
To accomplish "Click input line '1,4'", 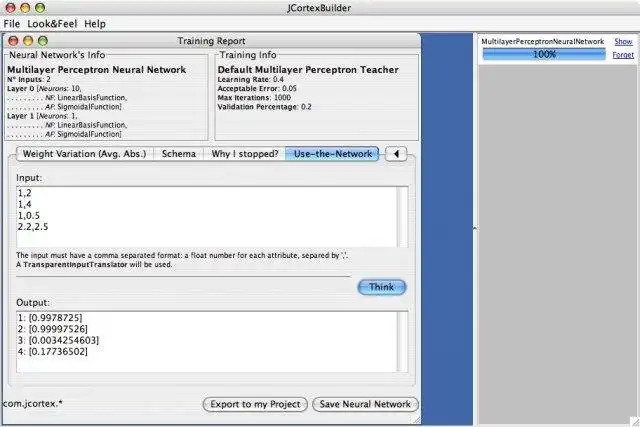I will (x=24, y=204).
